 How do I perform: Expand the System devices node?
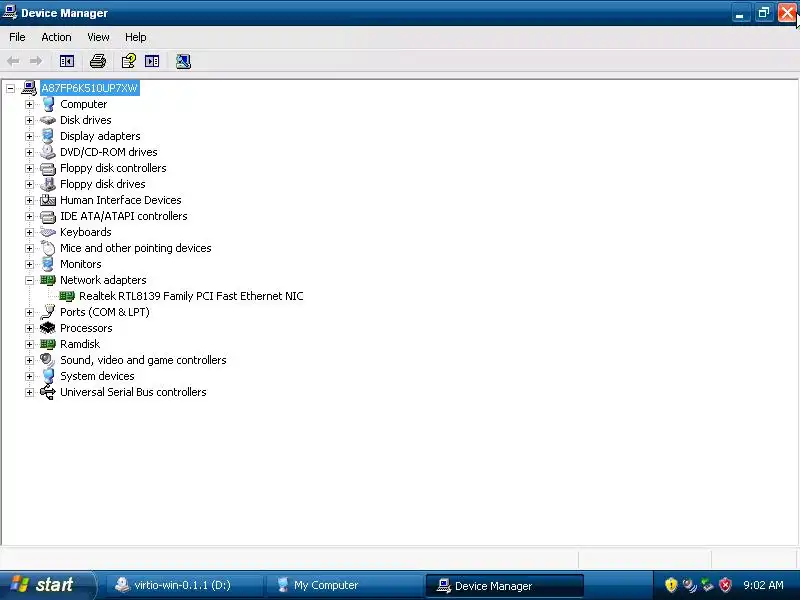[29, 377]
